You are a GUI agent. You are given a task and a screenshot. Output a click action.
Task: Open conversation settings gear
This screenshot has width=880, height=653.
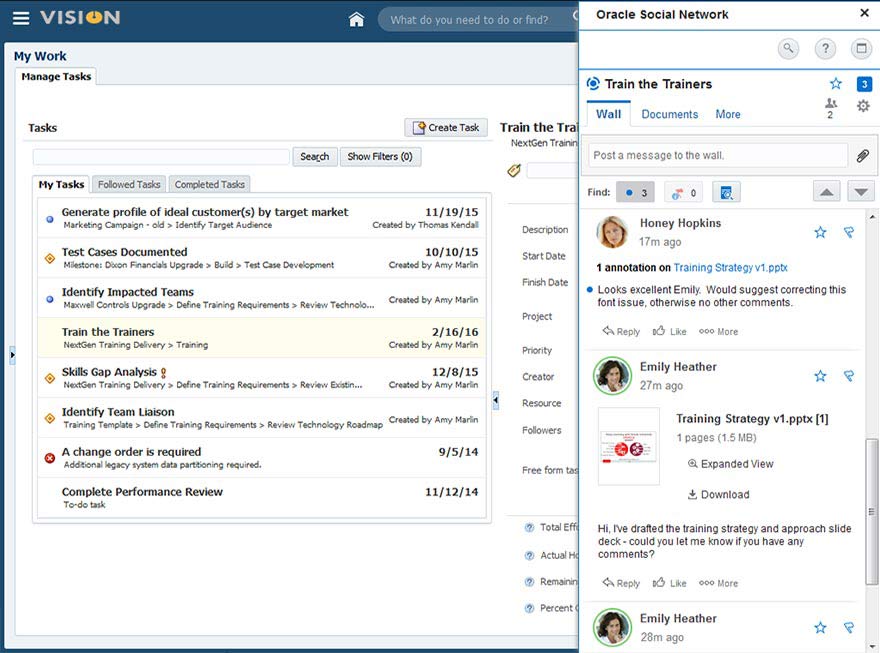(x=863, y=105)
